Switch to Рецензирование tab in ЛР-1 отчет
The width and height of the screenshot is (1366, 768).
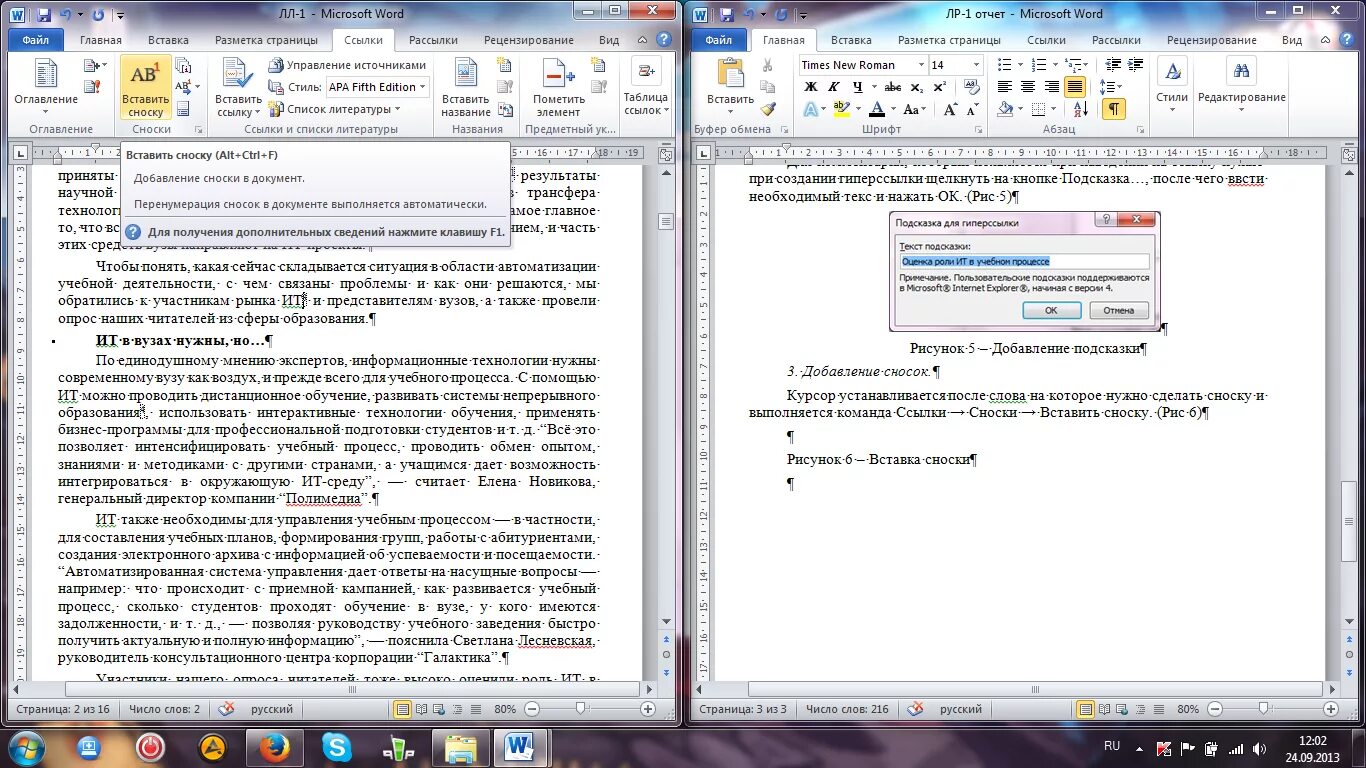(1212, 40)
